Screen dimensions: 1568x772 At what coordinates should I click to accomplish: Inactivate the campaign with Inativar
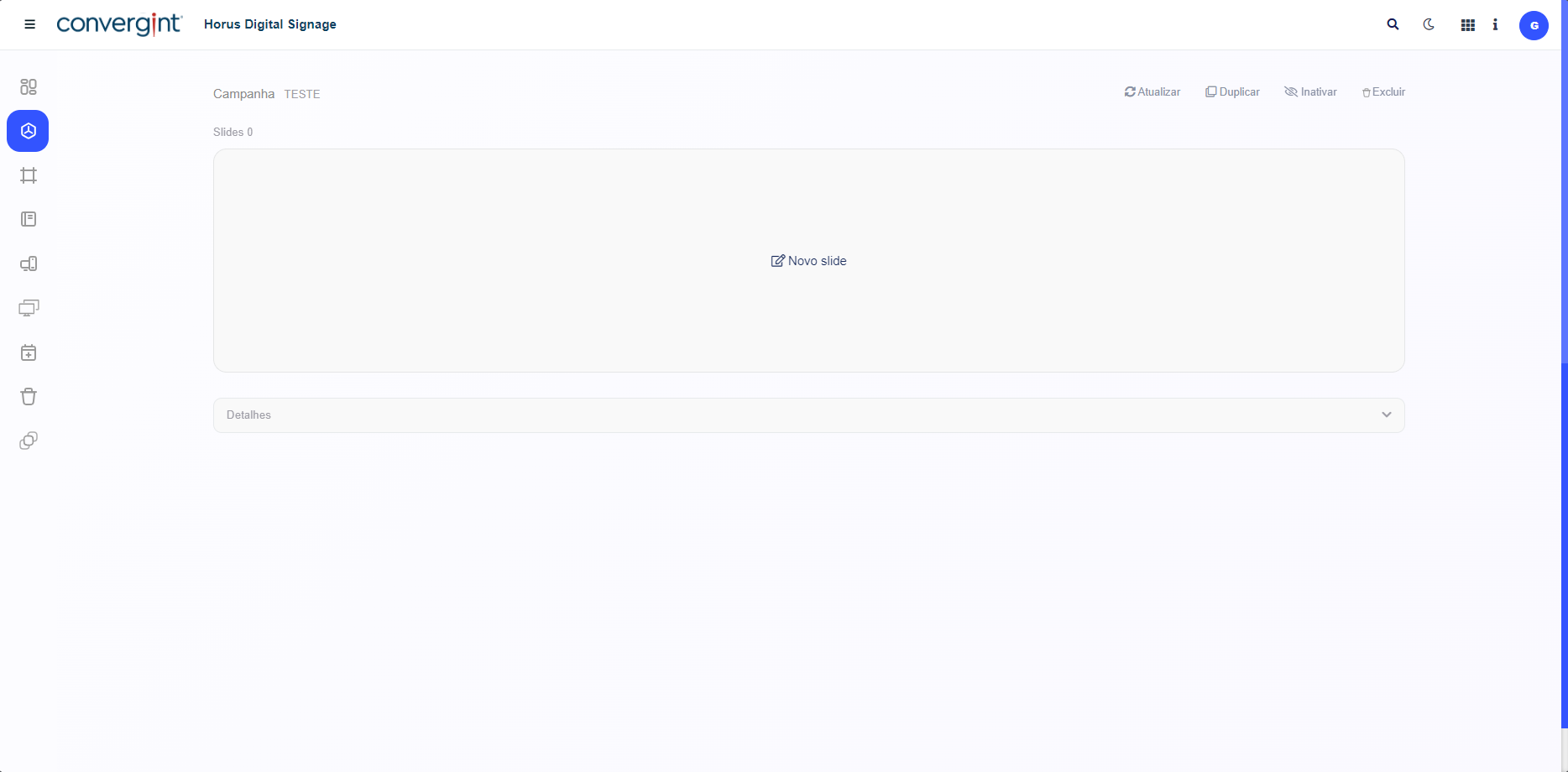1310,92
